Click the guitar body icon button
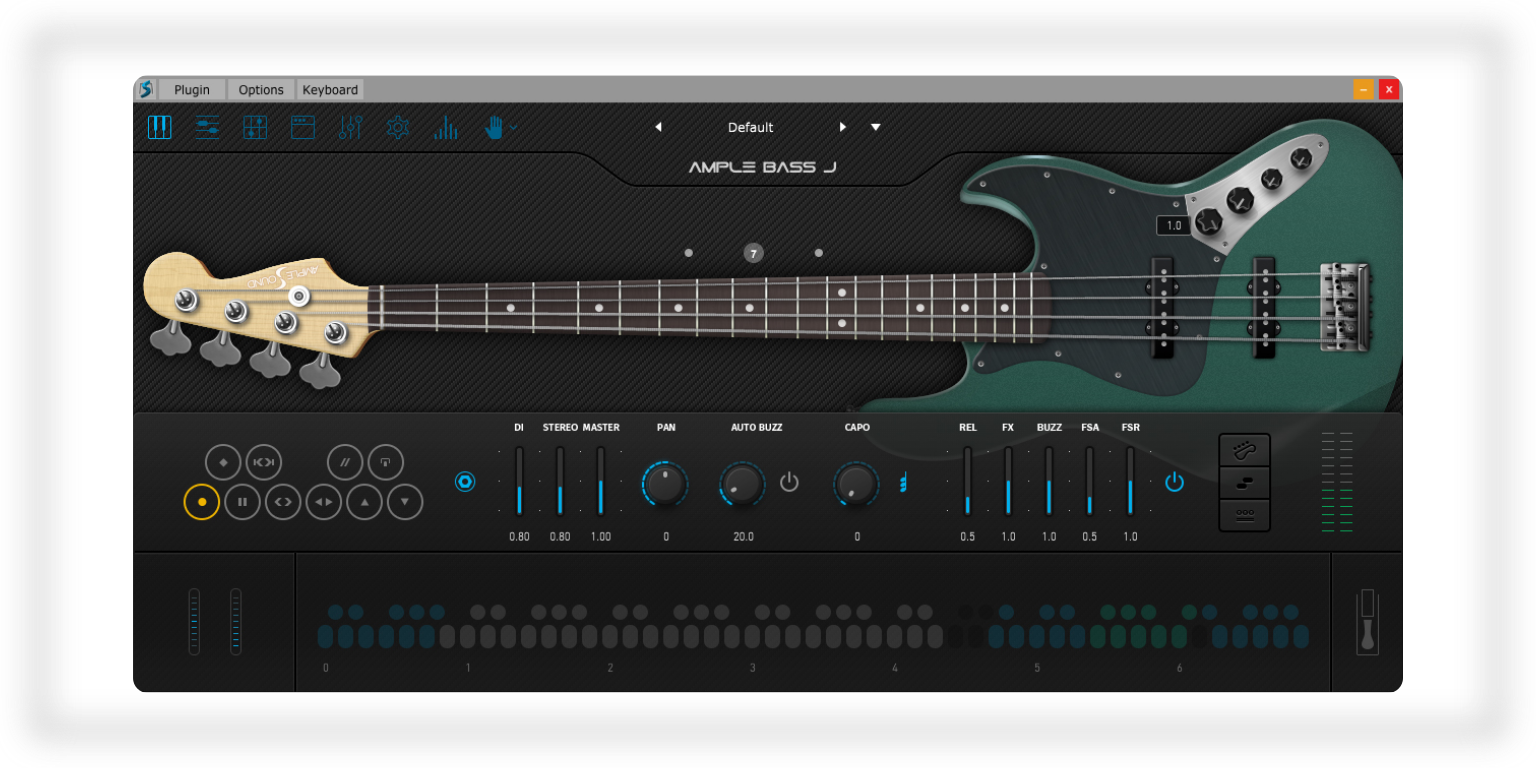The width and height of the screenshot is (1536, 768). [x=1244, y=450]
